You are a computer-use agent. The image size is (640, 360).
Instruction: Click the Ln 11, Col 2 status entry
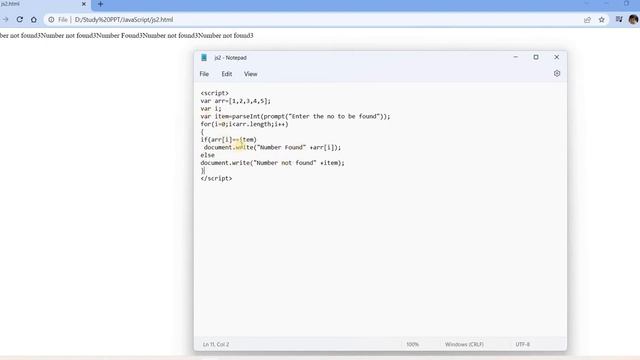[216, 344]
